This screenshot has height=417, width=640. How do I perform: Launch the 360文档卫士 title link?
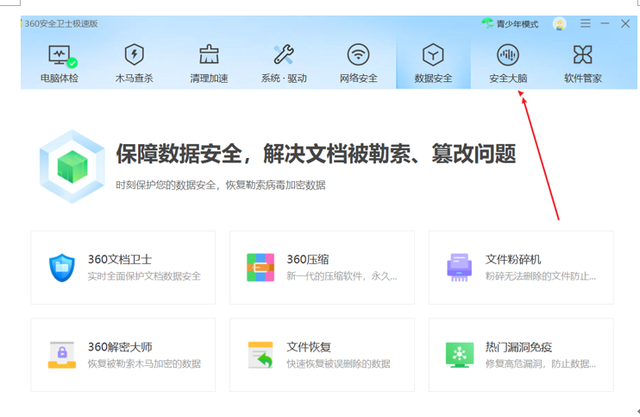pyautogui.click(x=120, y=259)
